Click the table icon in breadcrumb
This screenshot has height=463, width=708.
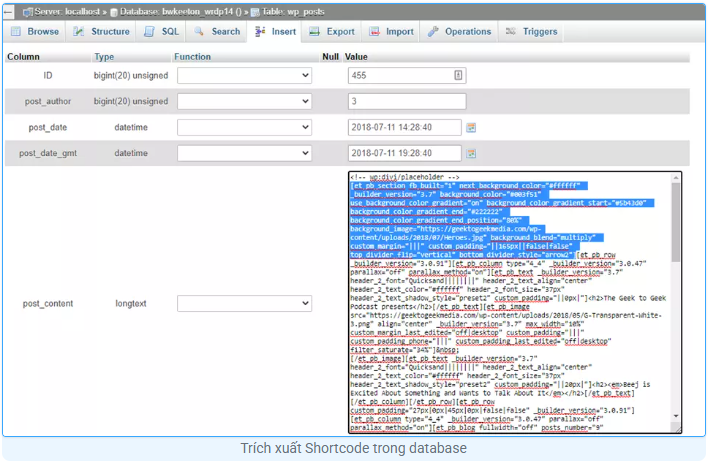pos(255,12)
